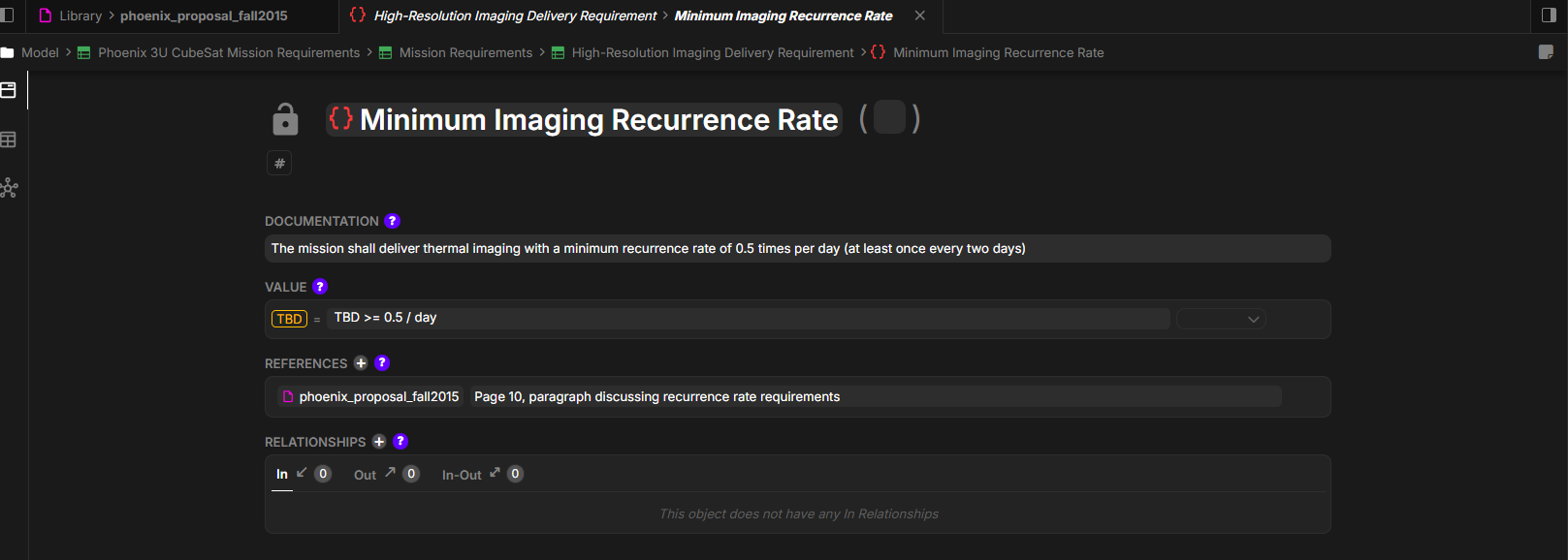Click the folder icon beside the Model breadcrumb
The image size is (1568, 560).
coord(7,52)
